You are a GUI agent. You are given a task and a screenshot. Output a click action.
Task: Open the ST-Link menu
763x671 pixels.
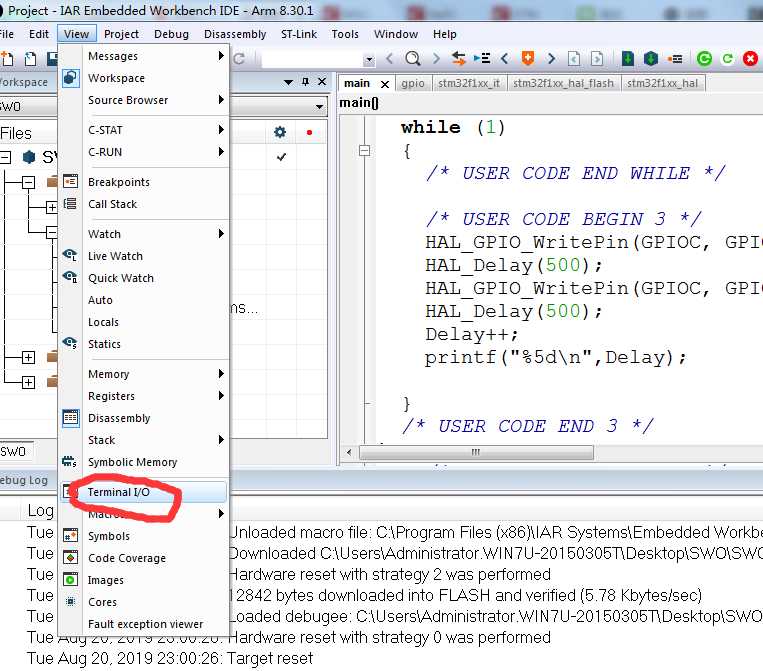299,34
